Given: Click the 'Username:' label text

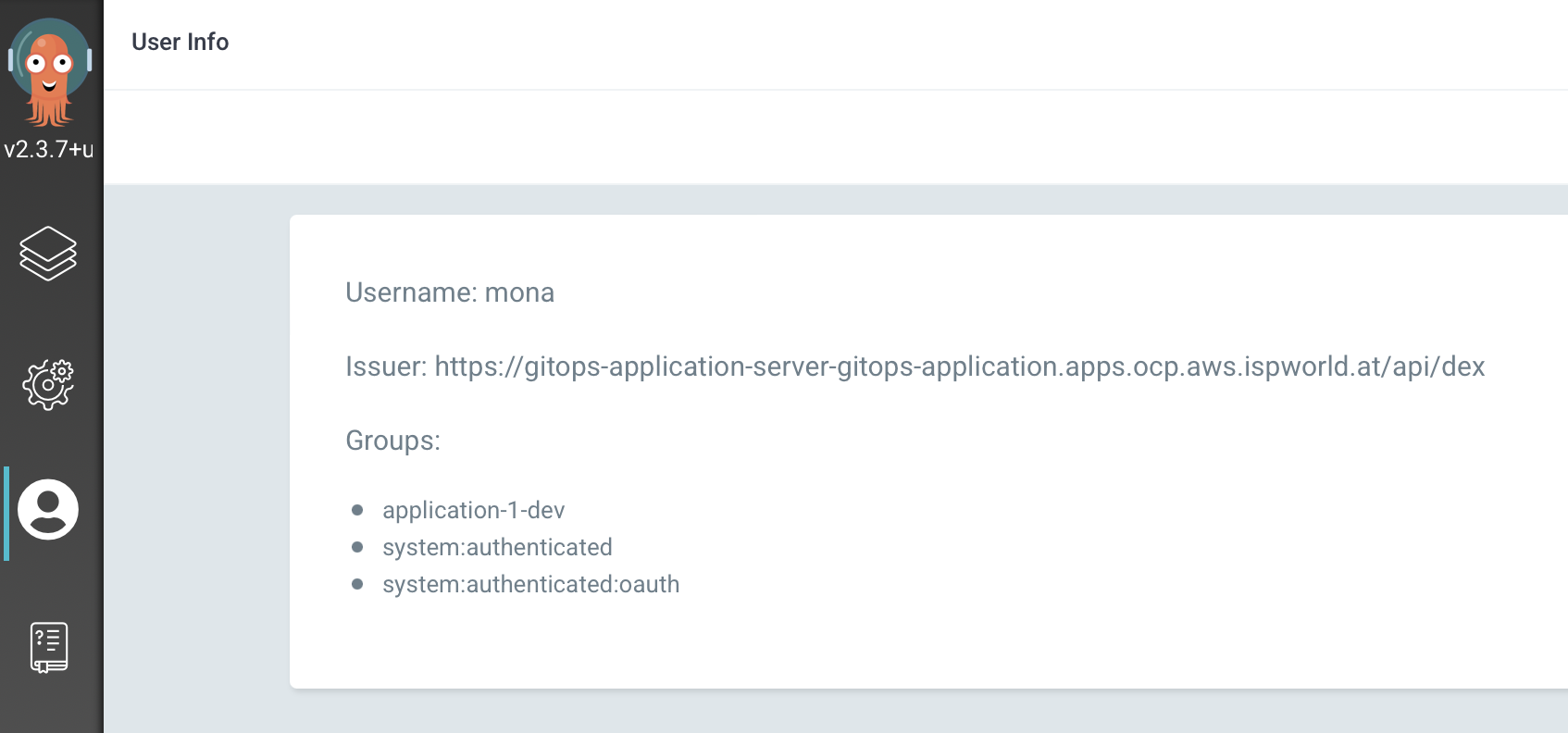Looking at the screenshot, I should pos(411,292).
